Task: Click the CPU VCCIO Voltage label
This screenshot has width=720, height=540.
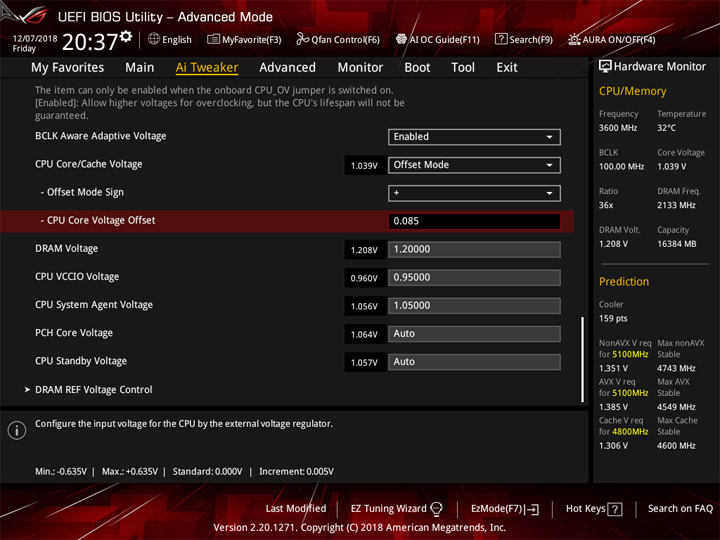Action: (77, 276)
